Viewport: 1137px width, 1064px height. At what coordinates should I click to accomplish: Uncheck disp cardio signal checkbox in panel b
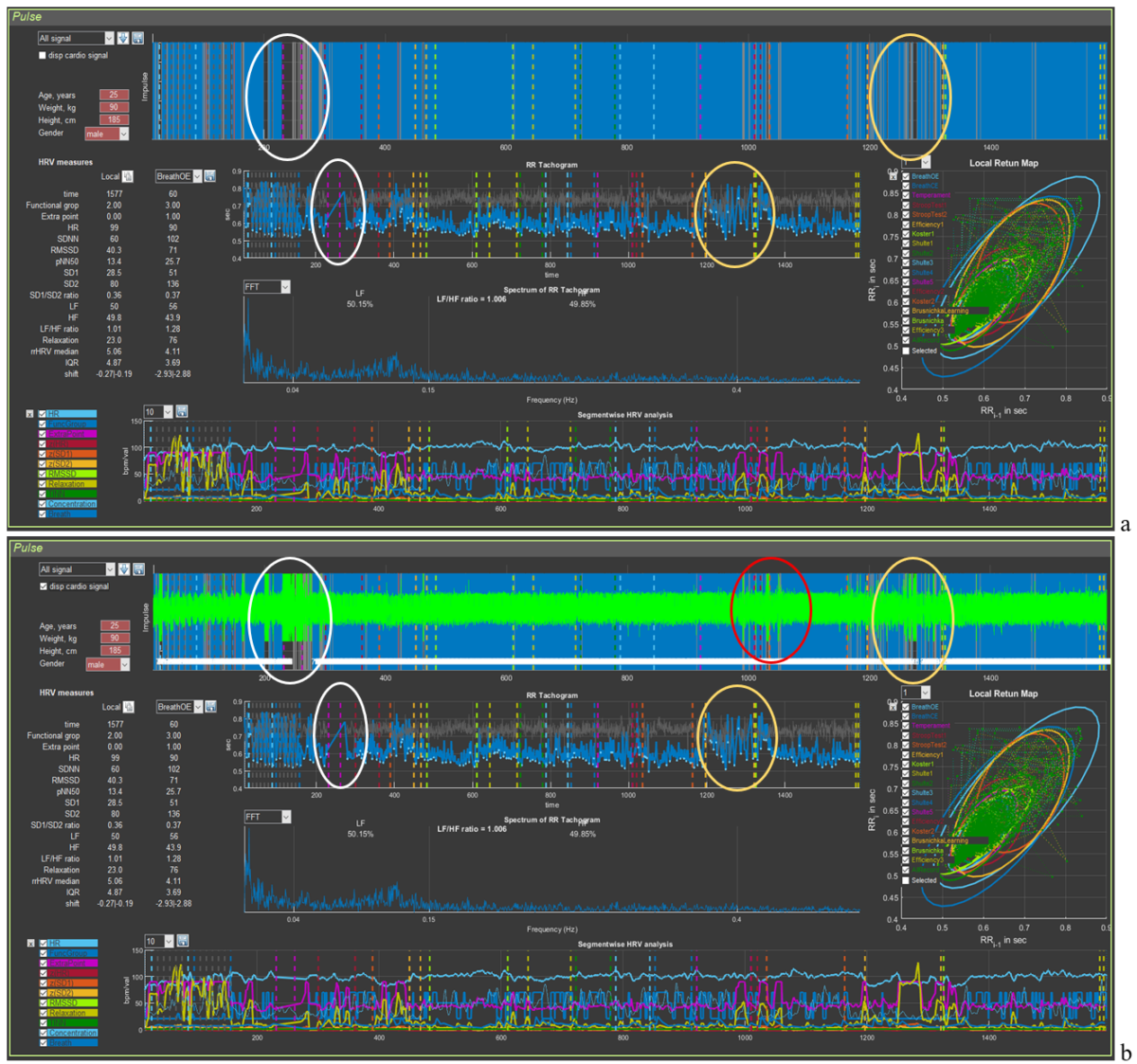coord(43,586)
